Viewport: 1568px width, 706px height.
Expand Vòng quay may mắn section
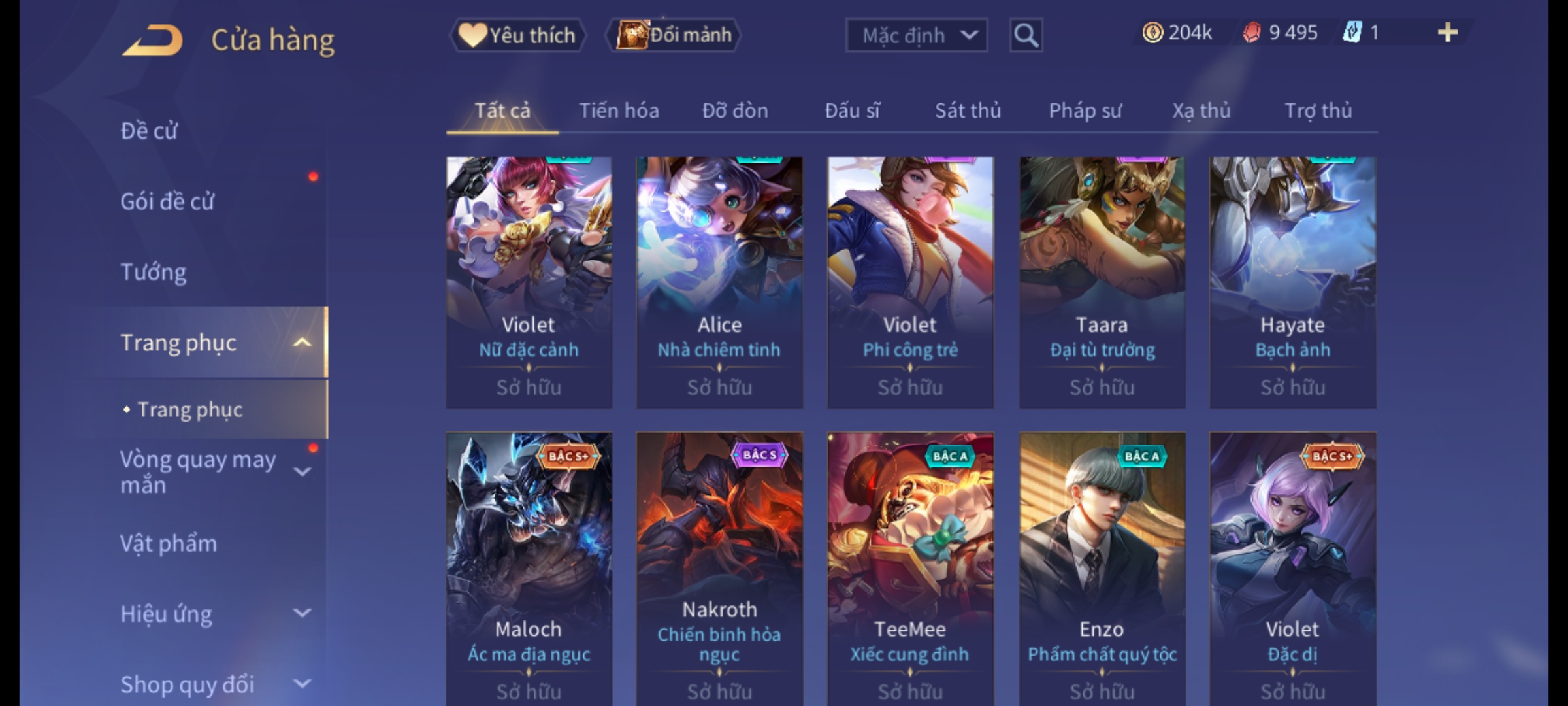(302, 471)
